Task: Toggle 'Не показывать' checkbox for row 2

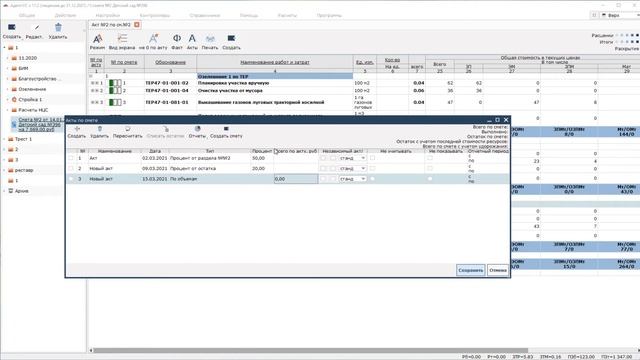Action: pyautogui.click(x=430, y=168)
